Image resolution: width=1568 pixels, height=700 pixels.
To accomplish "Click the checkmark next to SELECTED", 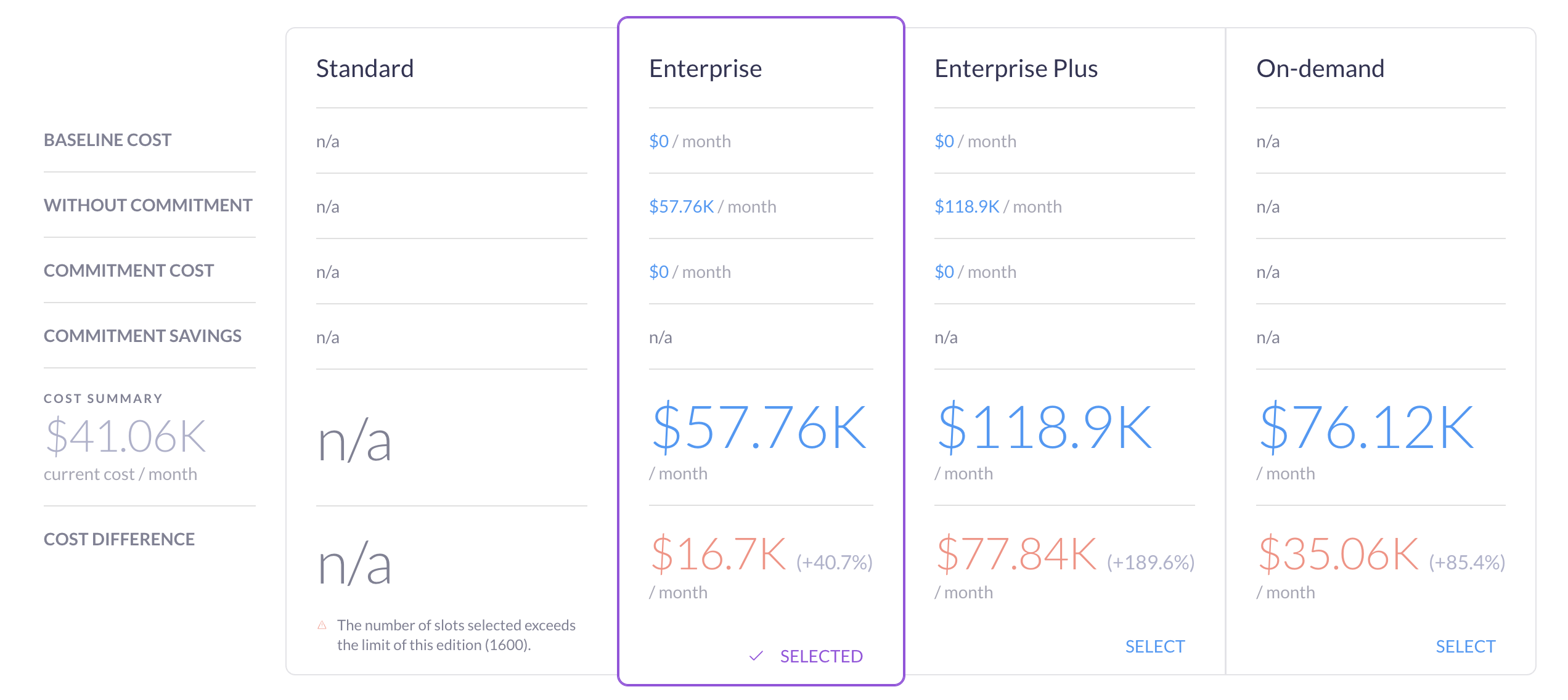I will click(756, 656).
